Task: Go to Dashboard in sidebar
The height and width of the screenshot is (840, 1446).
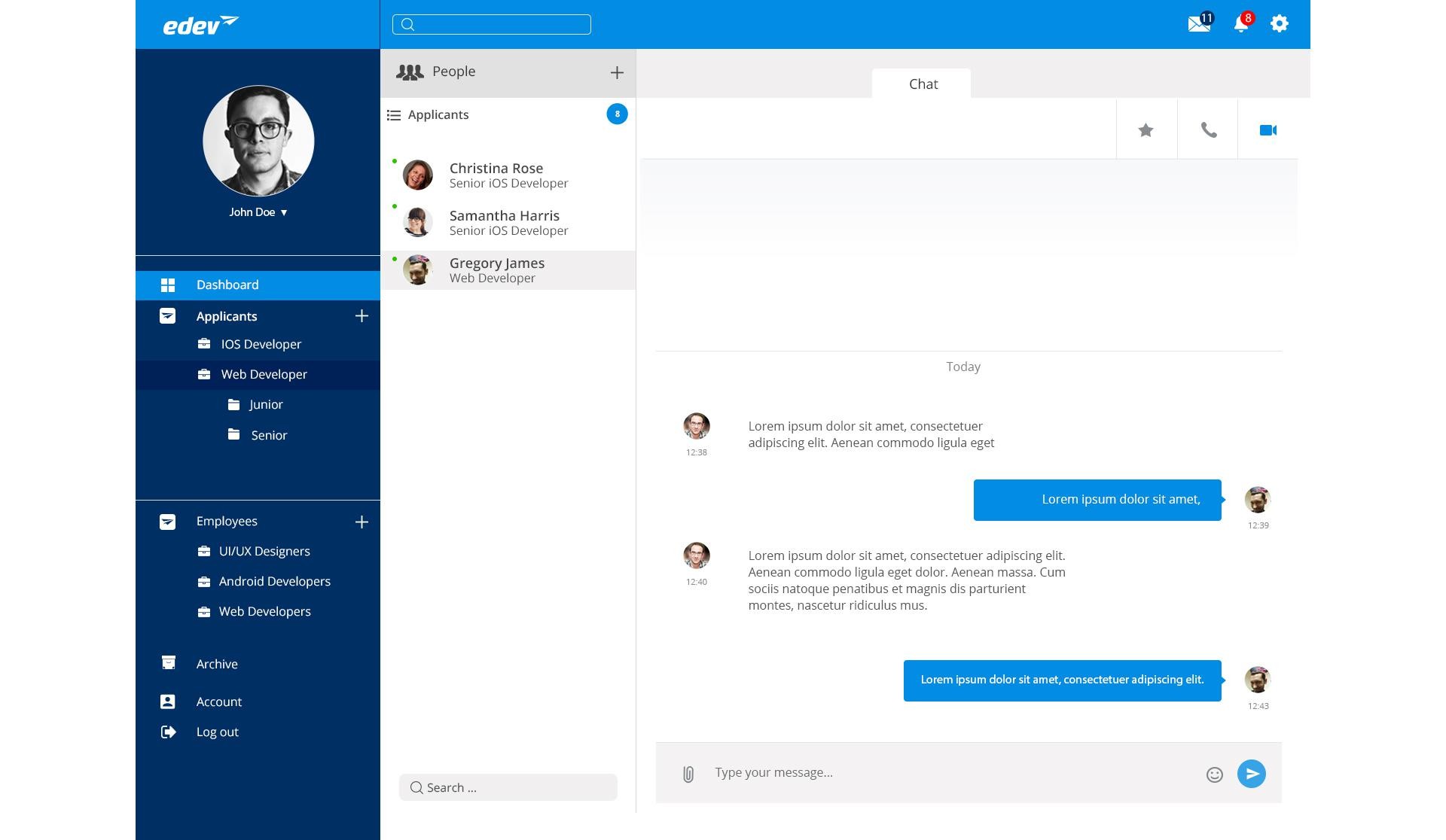Action: point(227,285)
